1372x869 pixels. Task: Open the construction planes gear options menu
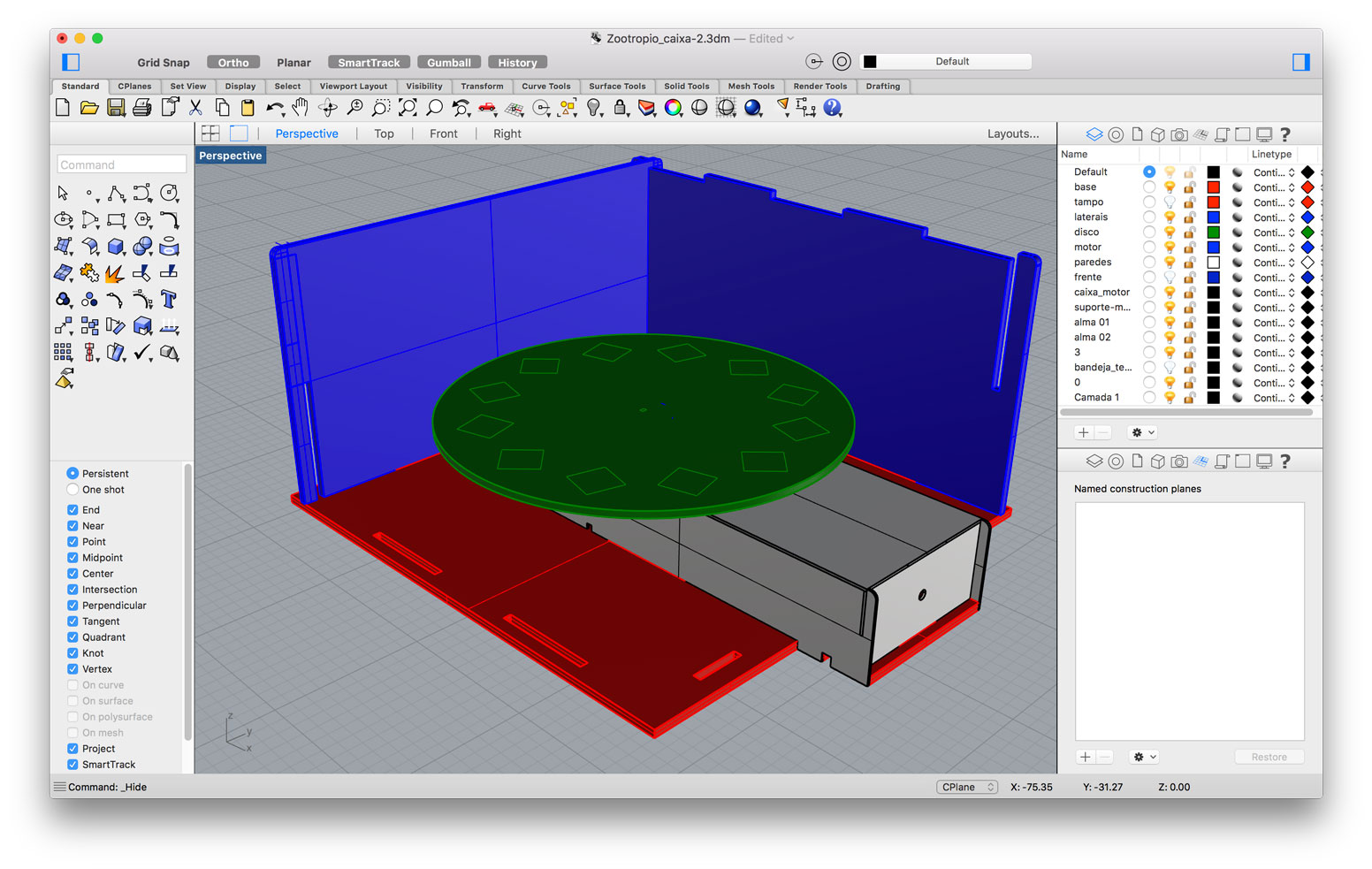click(x=1144, y=757)
